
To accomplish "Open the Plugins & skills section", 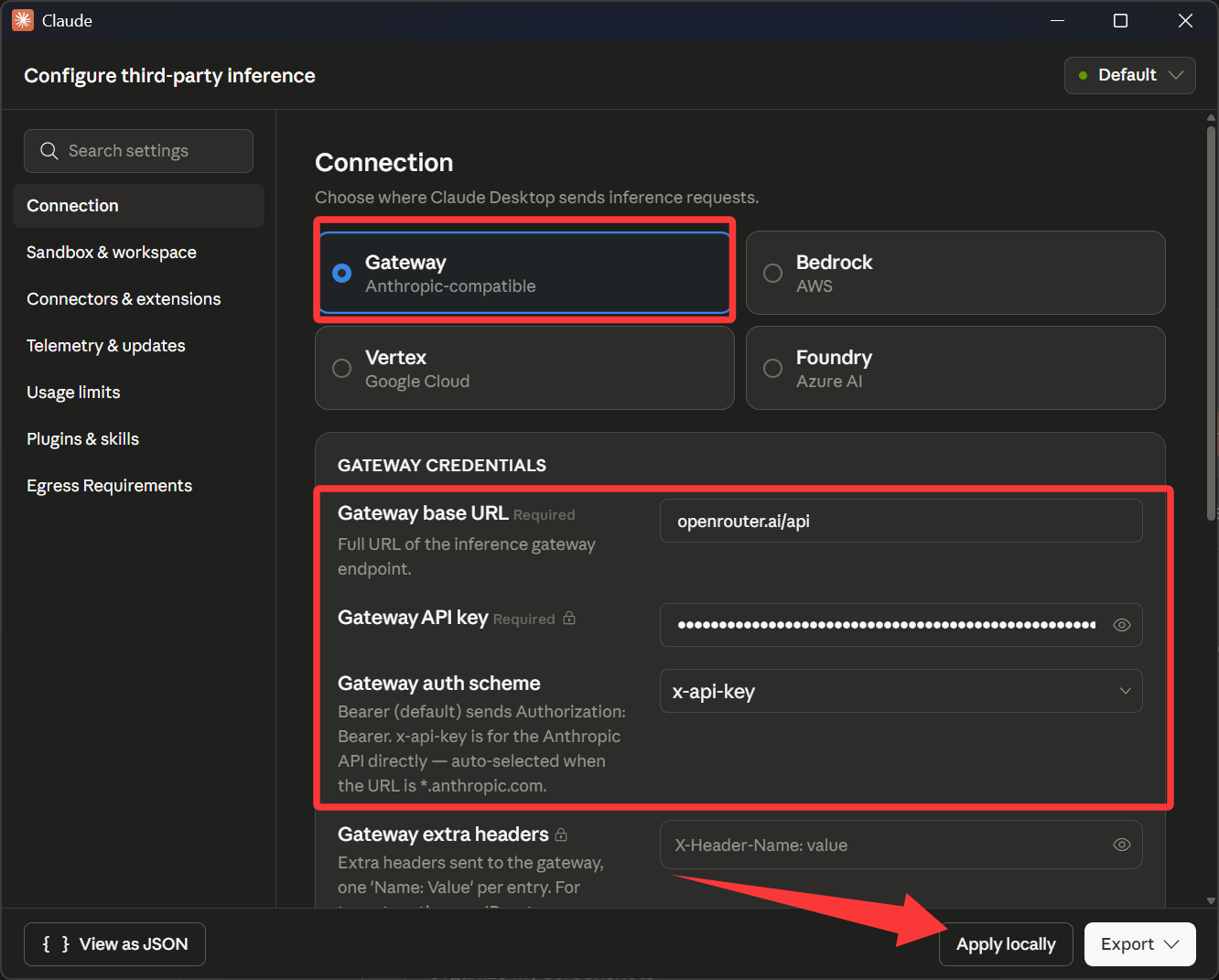I will [x=83, y=439].
